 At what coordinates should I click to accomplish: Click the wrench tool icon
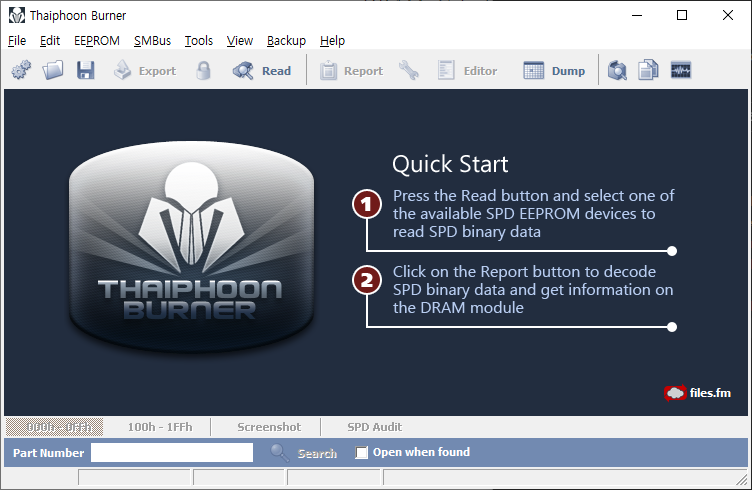409,70
